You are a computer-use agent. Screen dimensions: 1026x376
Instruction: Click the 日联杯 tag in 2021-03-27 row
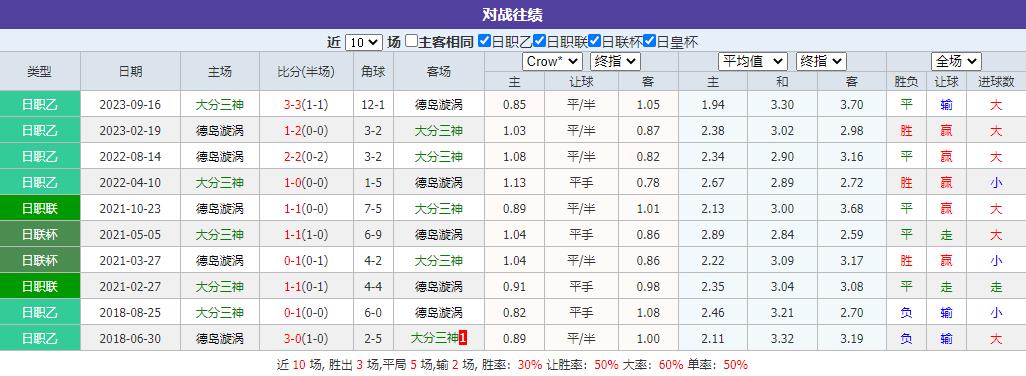(40, 261)
